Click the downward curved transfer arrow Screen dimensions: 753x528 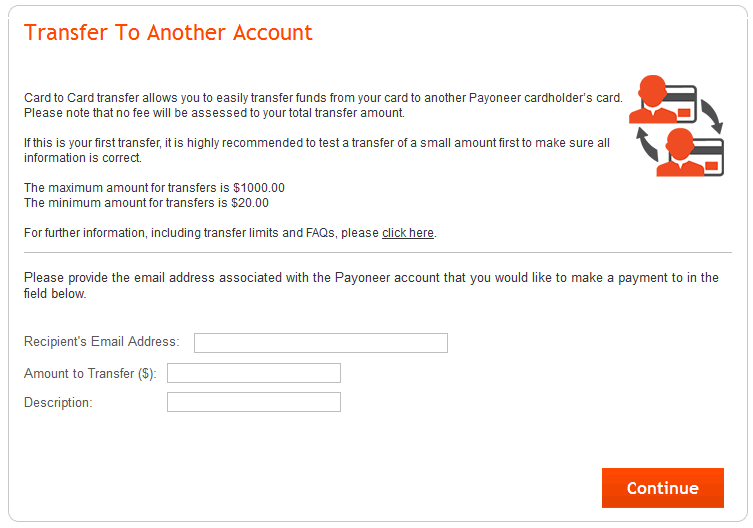712,116
